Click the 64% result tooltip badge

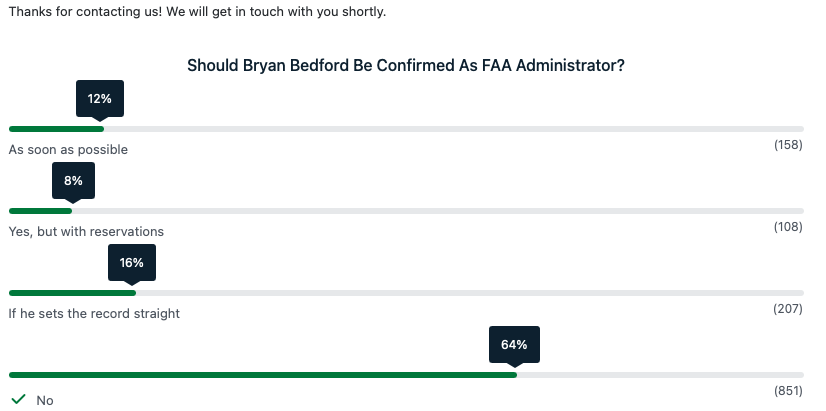tap(514, 344)
